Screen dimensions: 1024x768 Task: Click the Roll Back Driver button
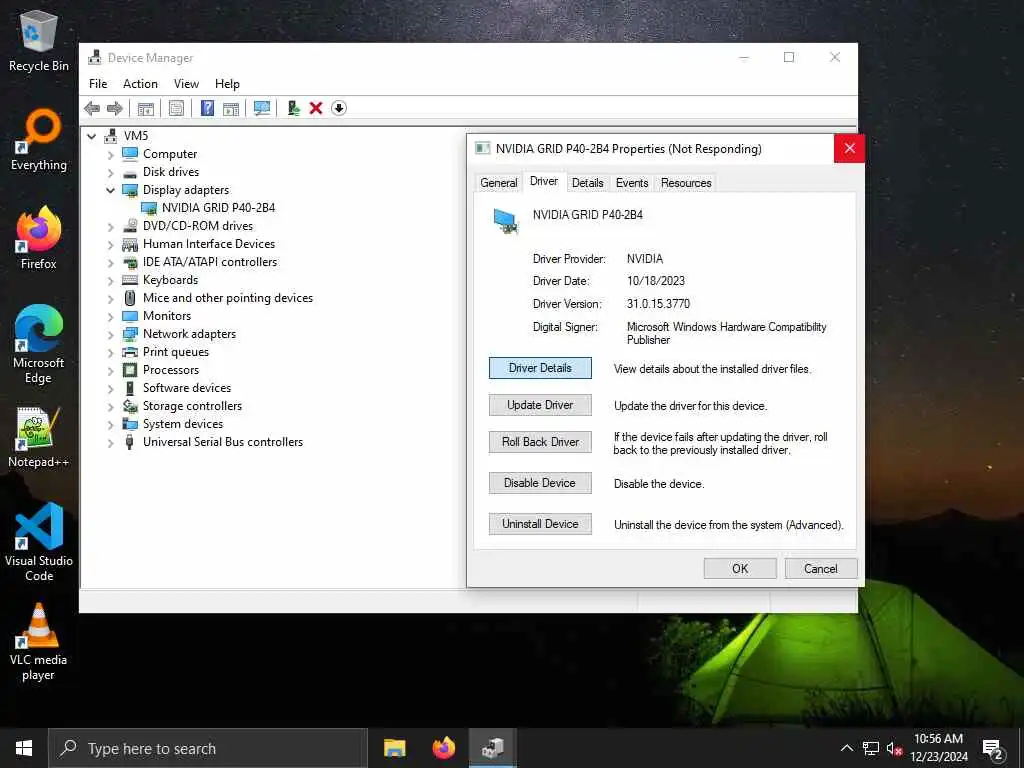[x=540, y=442]
